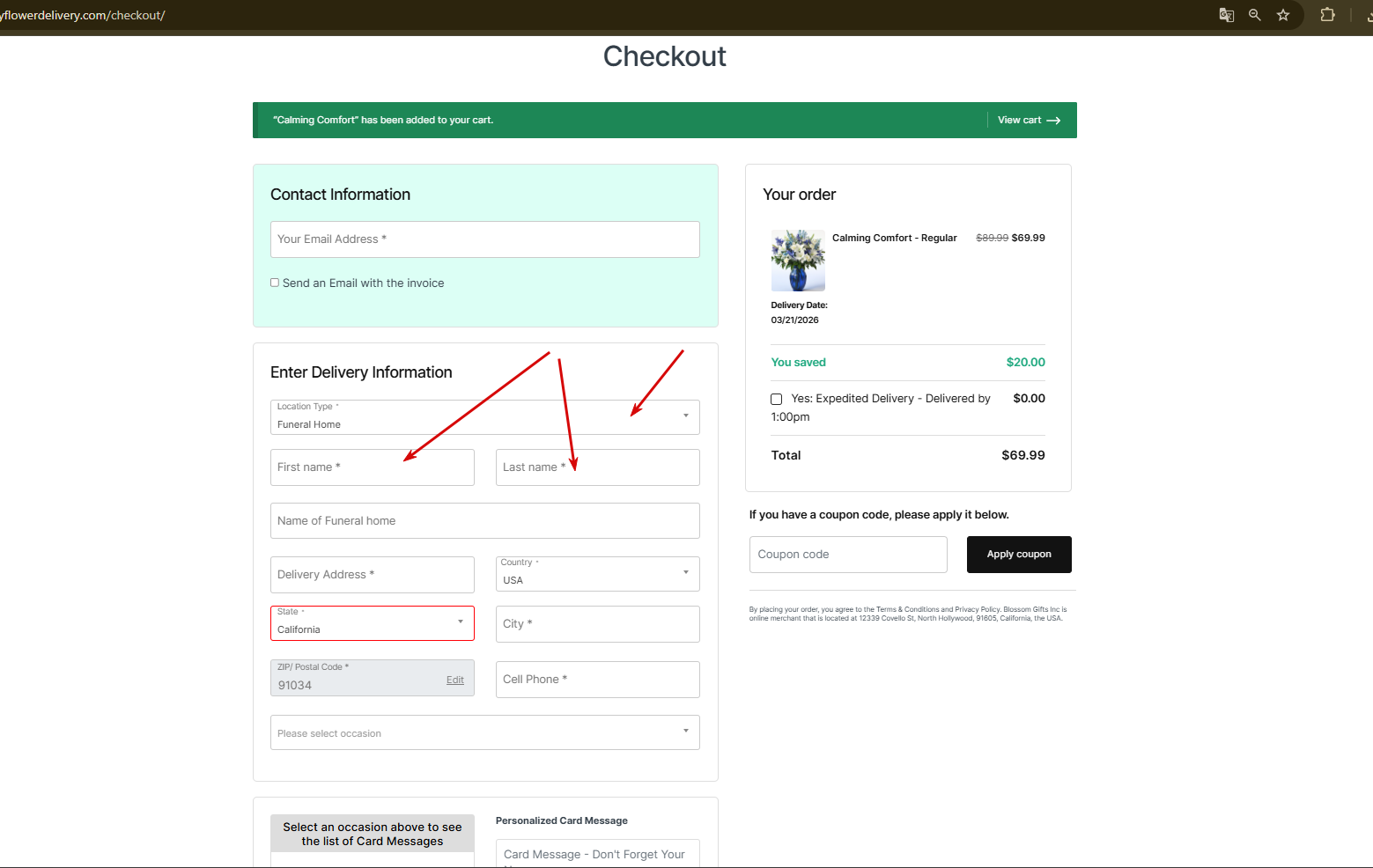Click the Coupon code field
Image resolution: width=1373 pixels, height=868 pixels.
tap(847, 555)
